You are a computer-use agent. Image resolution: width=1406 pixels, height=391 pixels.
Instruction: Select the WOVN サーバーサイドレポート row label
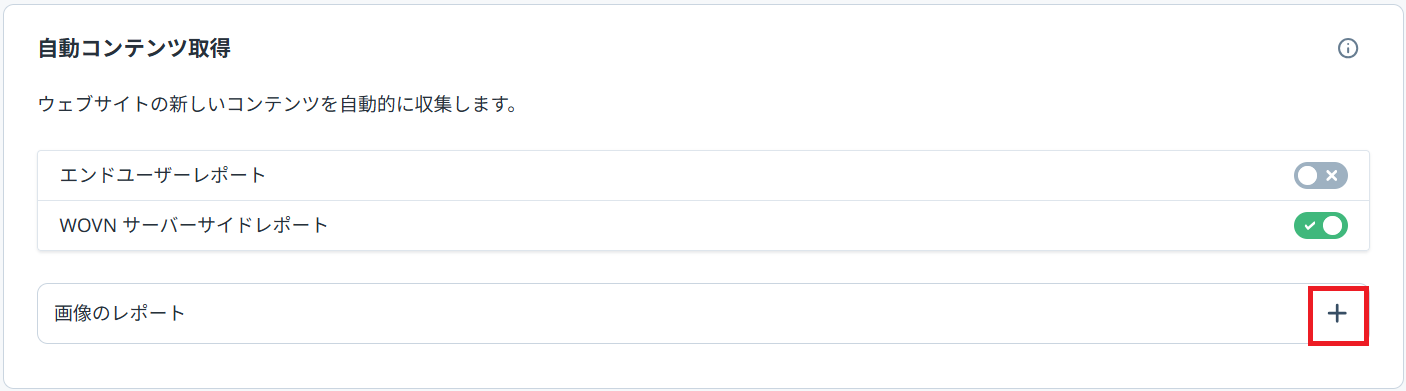[x=194, y=226]
